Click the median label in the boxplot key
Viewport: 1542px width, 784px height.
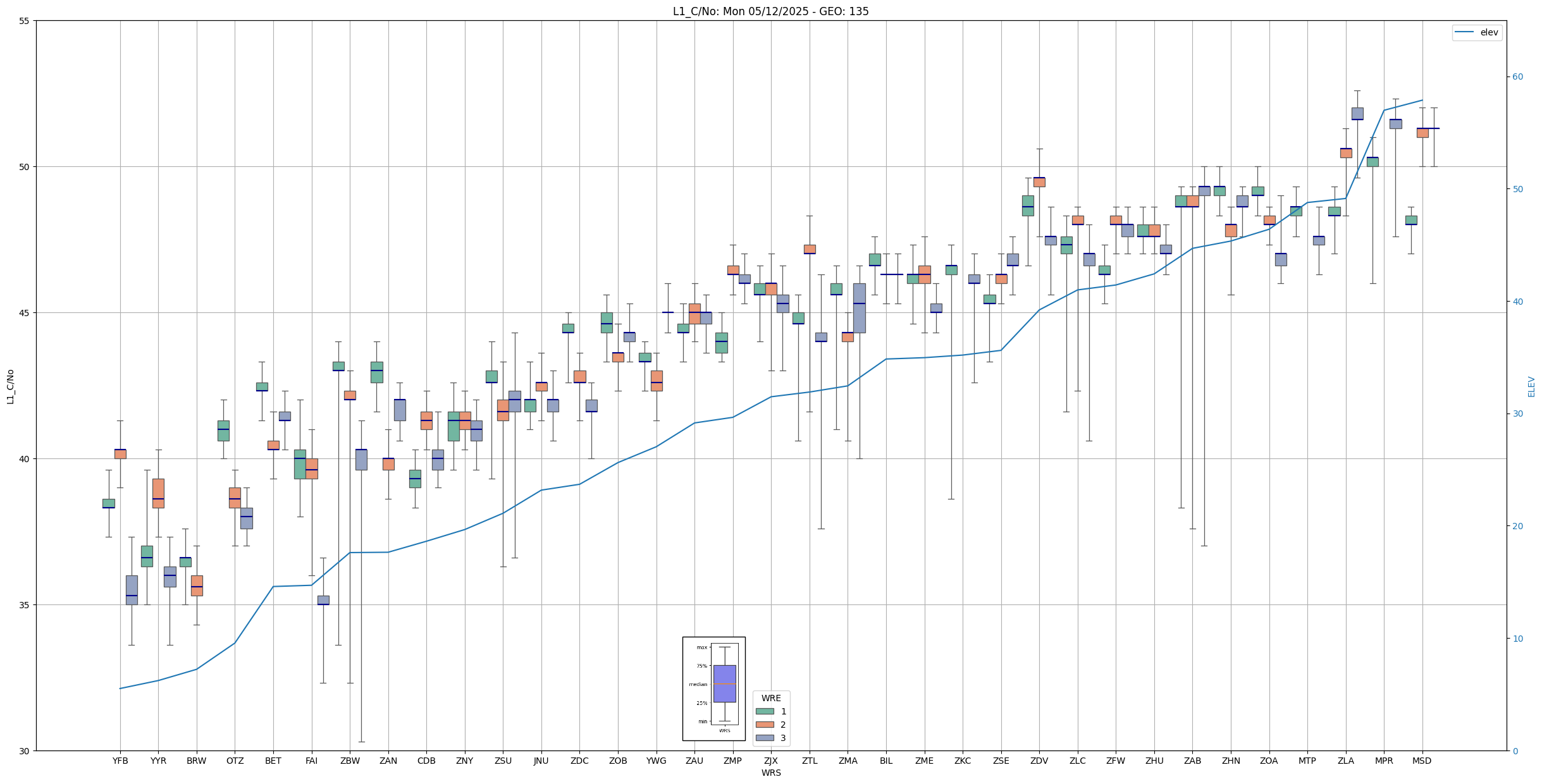(x=698, y=684)
